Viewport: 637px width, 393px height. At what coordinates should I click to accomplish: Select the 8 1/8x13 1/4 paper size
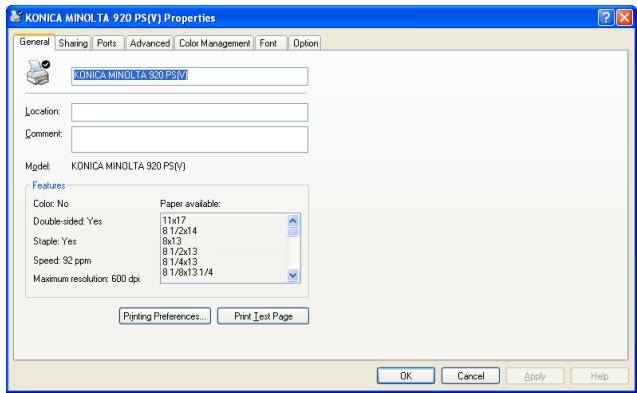coord(188,272)
